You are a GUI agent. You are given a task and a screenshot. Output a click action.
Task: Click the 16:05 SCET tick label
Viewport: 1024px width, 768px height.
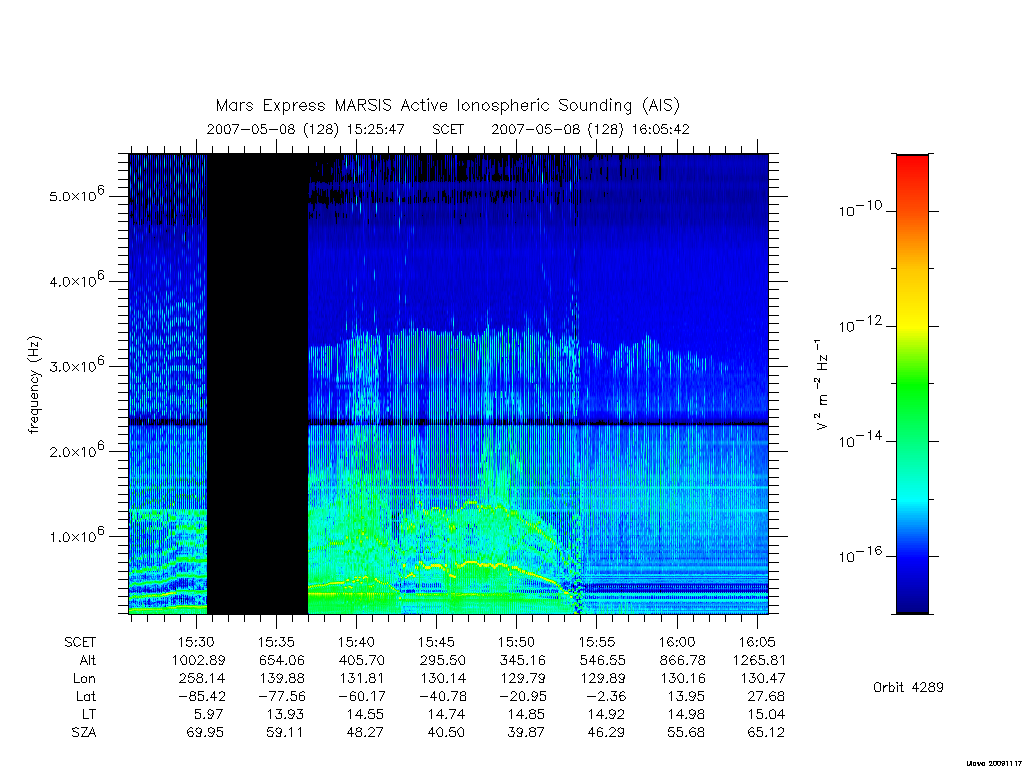[x=758, y=642]
